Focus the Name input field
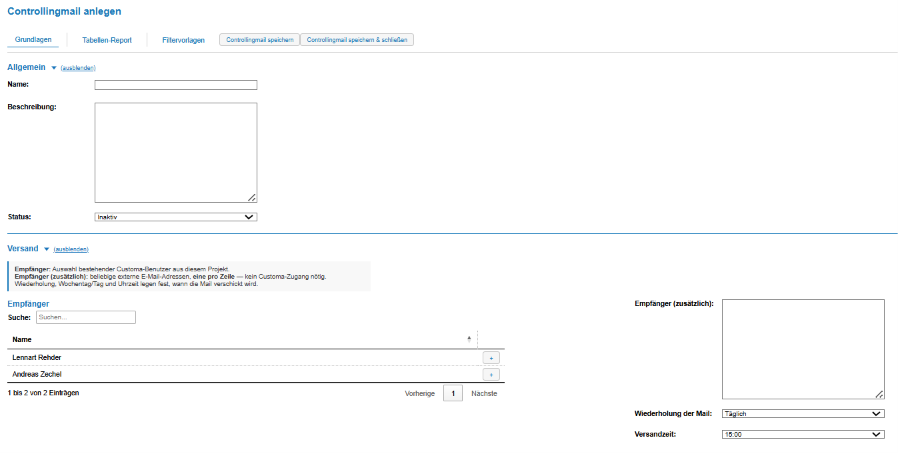The image size is (898, 453). coord(176,85)
